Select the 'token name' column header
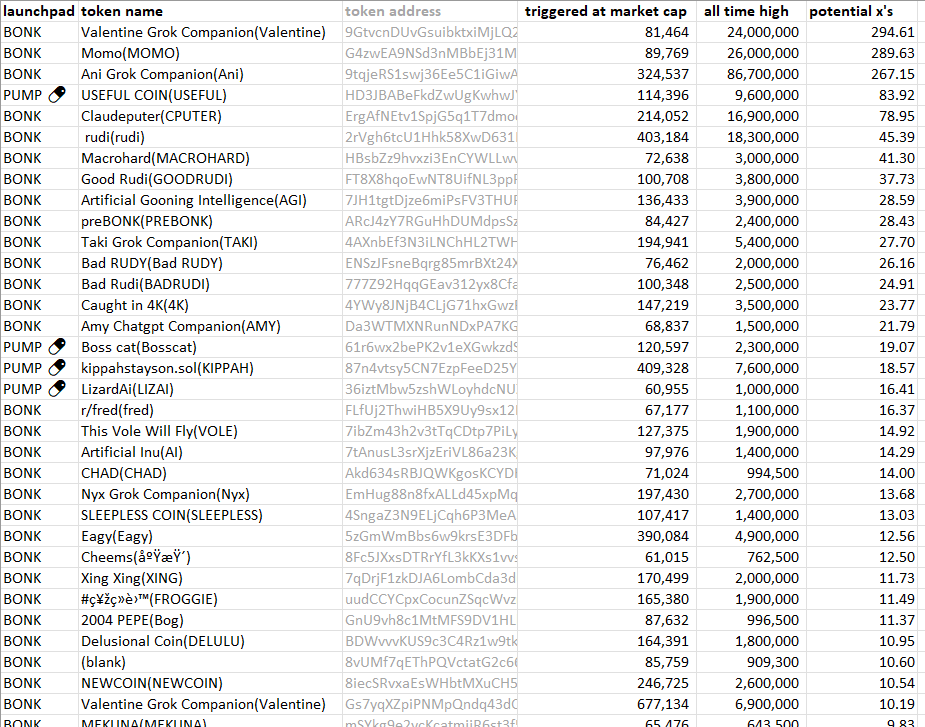Screen dimensions: 925x727 210,11
